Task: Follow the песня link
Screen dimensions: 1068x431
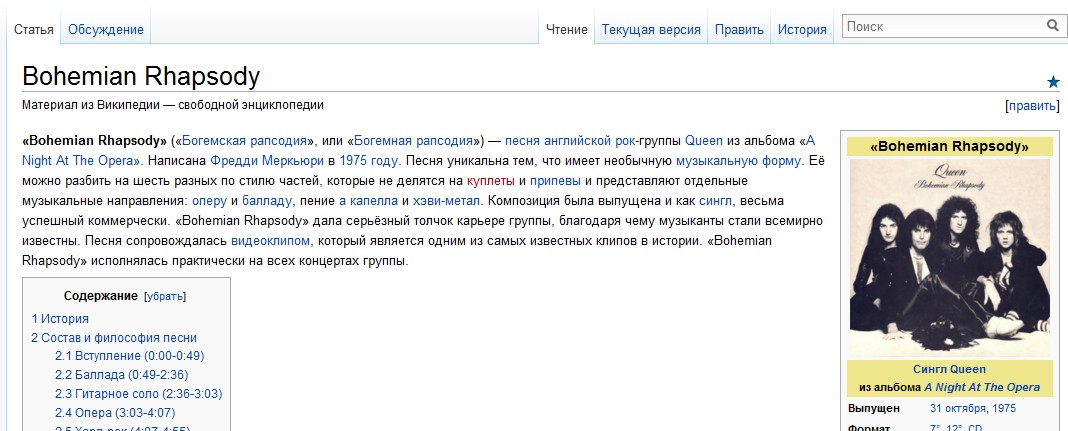Action: click(522, 141)
